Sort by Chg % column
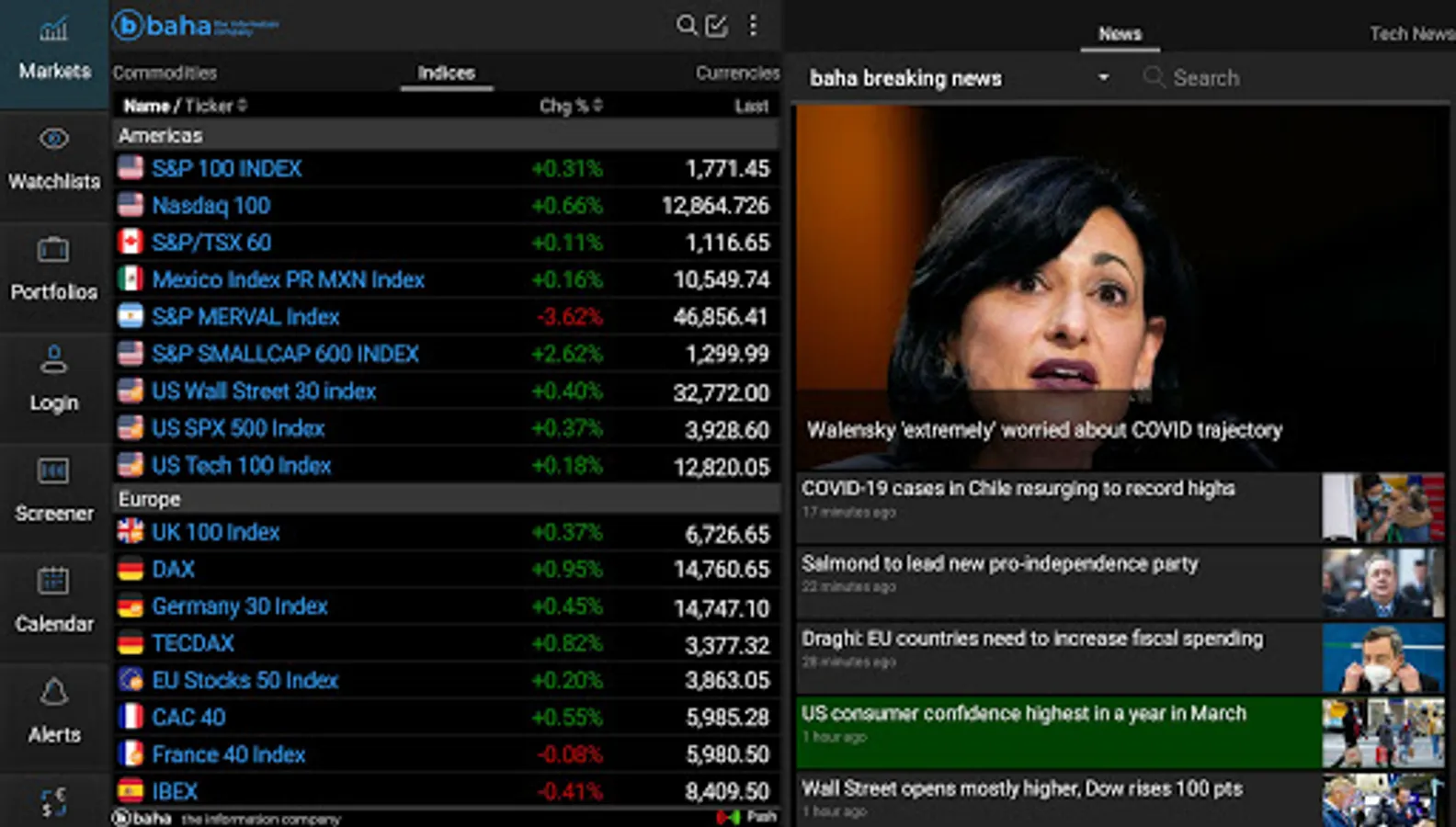 coord(571,106)
